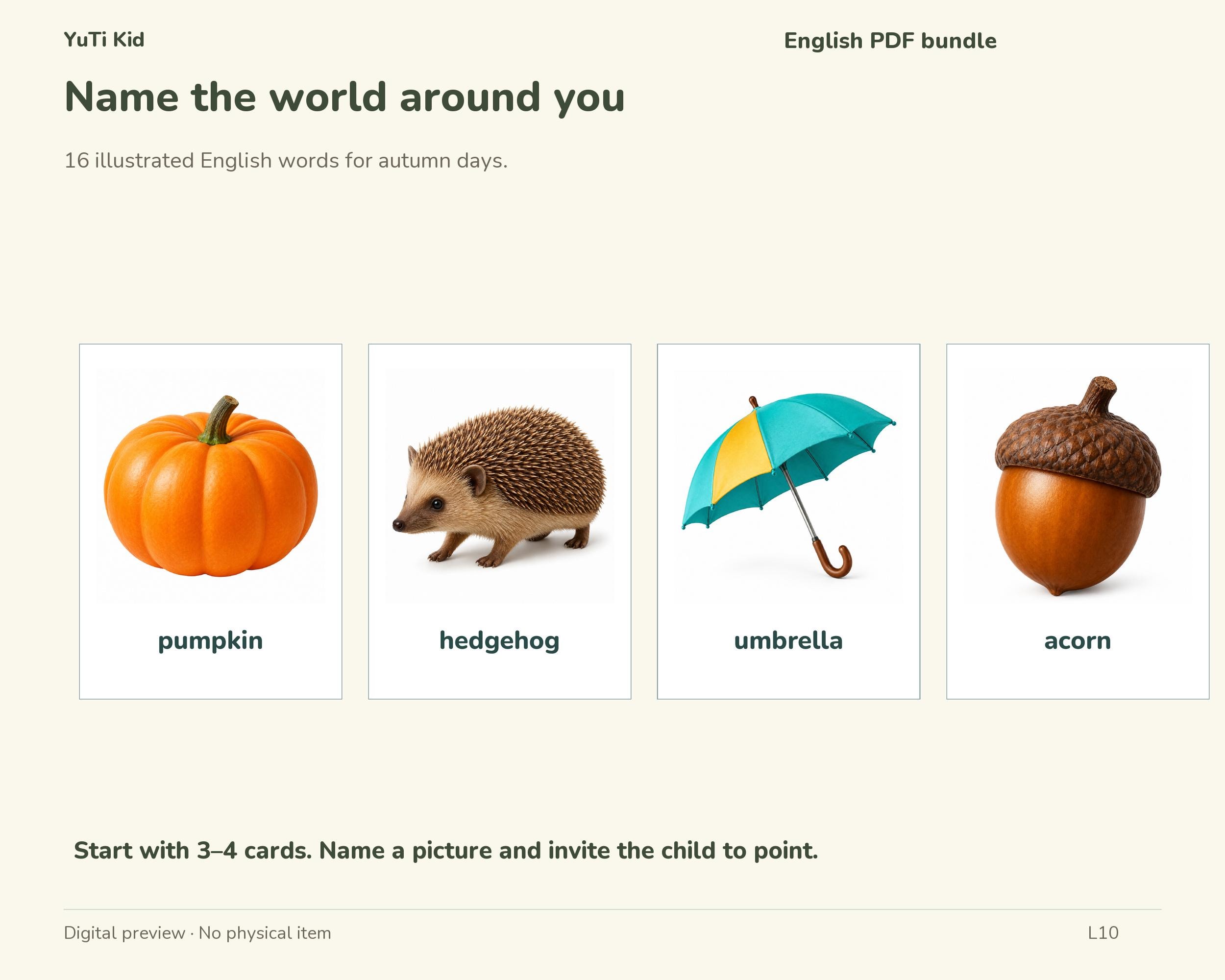Select the word 'hedgehog' label
Screen dimensions: 1225x980
499,641
